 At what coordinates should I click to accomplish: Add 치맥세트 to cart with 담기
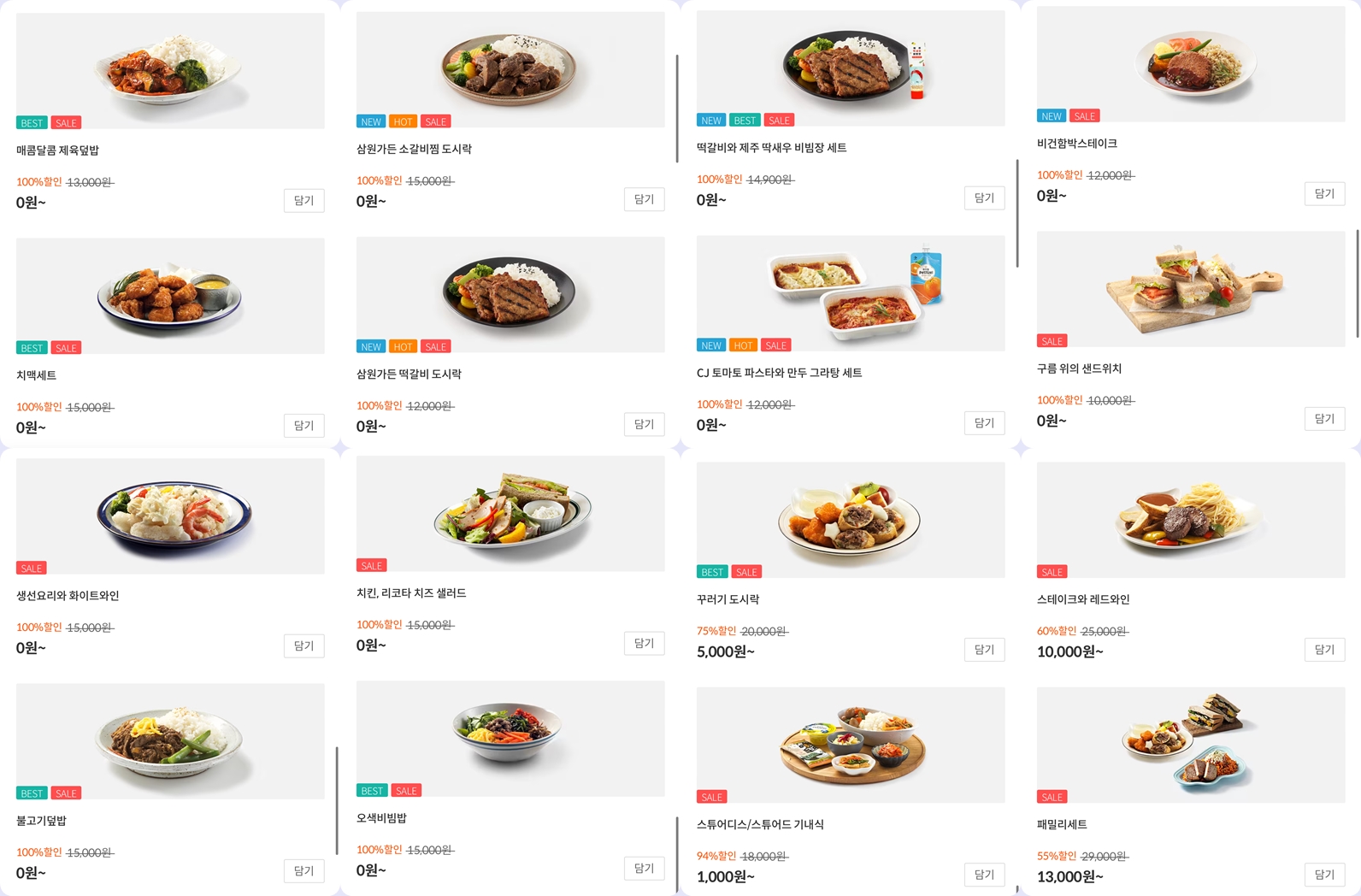pyautogui.click(x=303, y=425)
